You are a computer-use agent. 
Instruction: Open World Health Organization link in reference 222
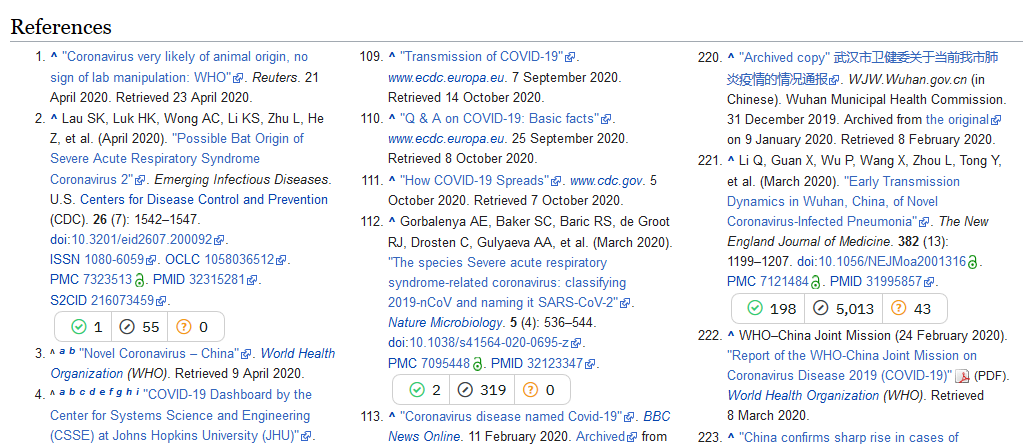coord(803,396)
